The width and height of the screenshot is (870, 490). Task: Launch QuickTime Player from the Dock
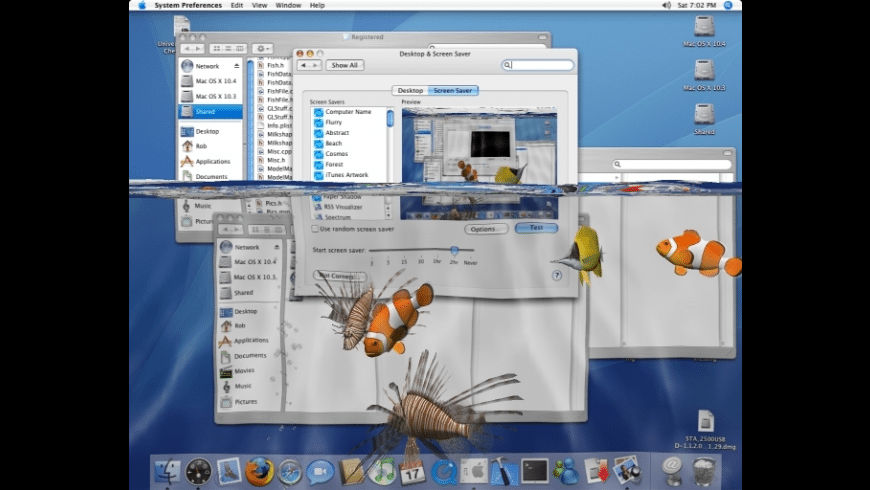click(x=443, y=472)
